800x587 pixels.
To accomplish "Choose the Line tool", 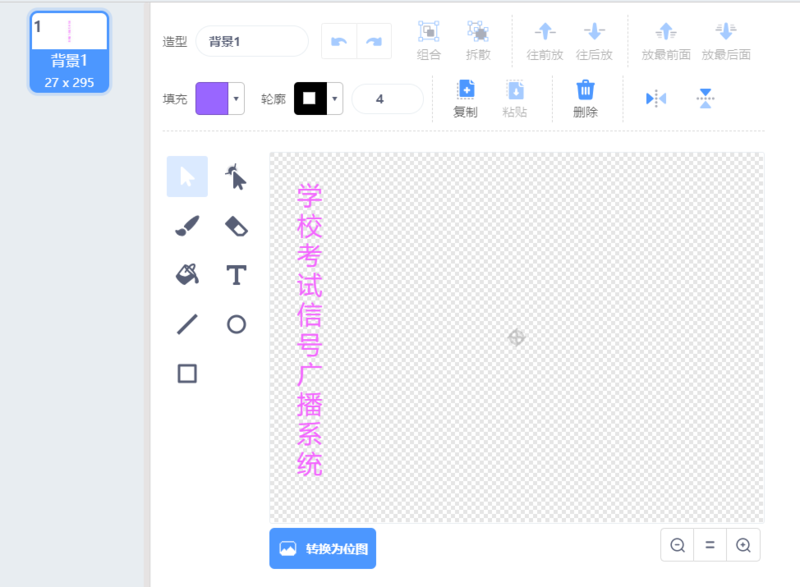I will tap(187, 324).
